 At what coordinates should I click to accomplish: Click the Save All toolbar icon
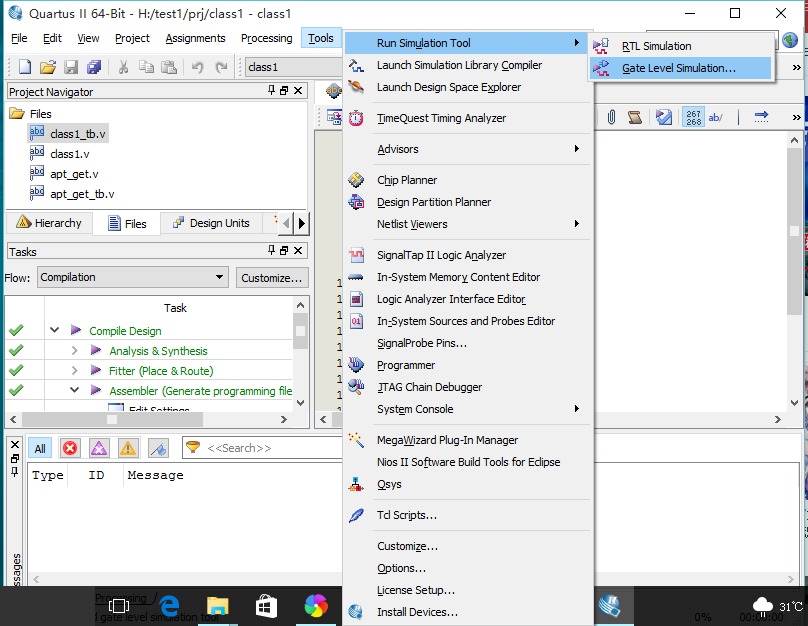94,67
